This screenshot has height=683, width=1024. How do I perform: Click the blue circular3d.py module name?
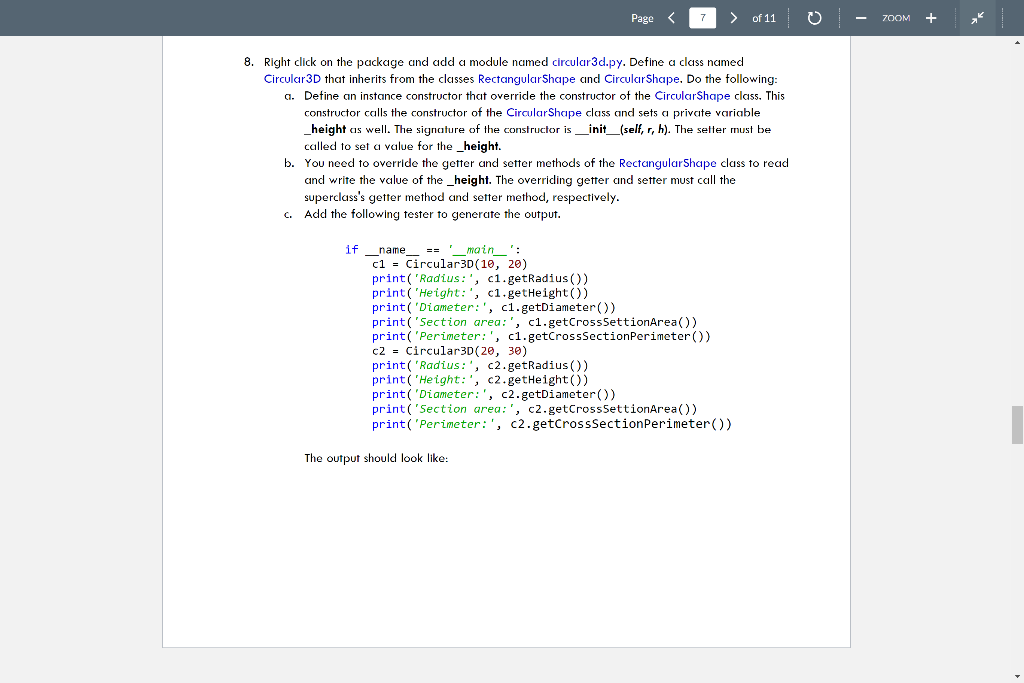586,62
